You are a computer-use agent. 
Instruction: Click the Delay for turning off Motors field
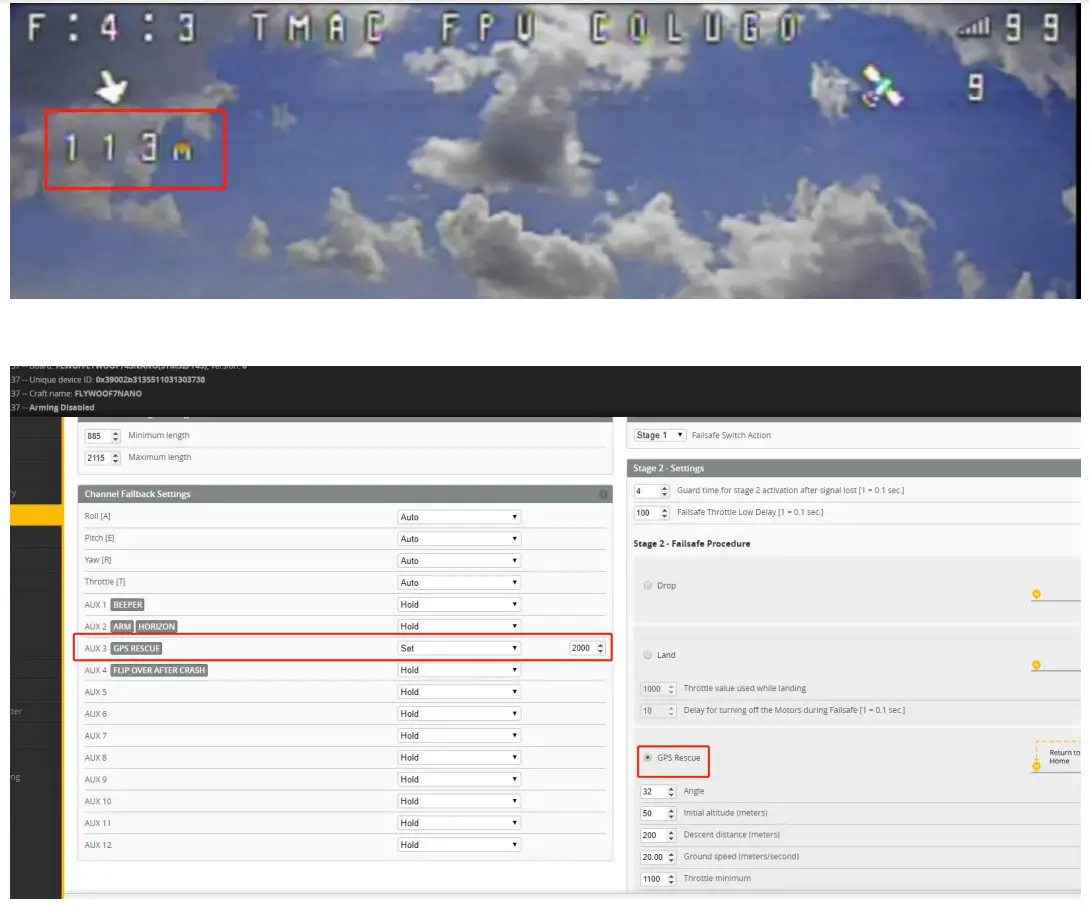[x=658, y=711]
